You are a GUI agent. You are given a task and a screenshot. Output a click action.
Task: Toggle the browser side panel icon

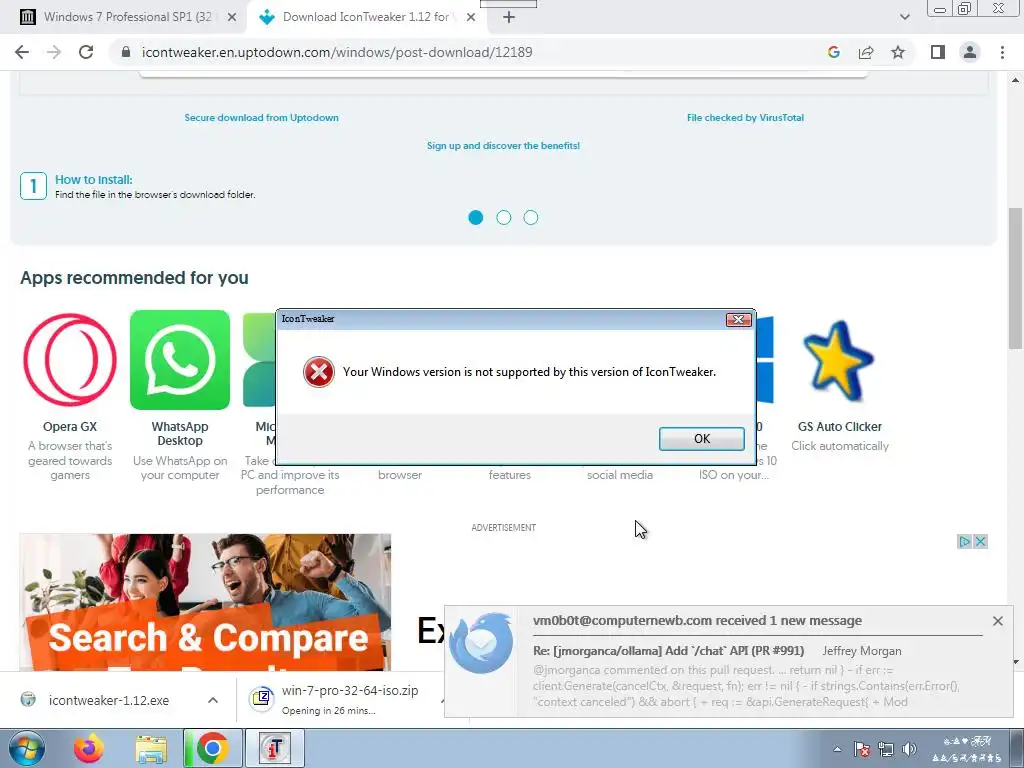click(938, 52)
